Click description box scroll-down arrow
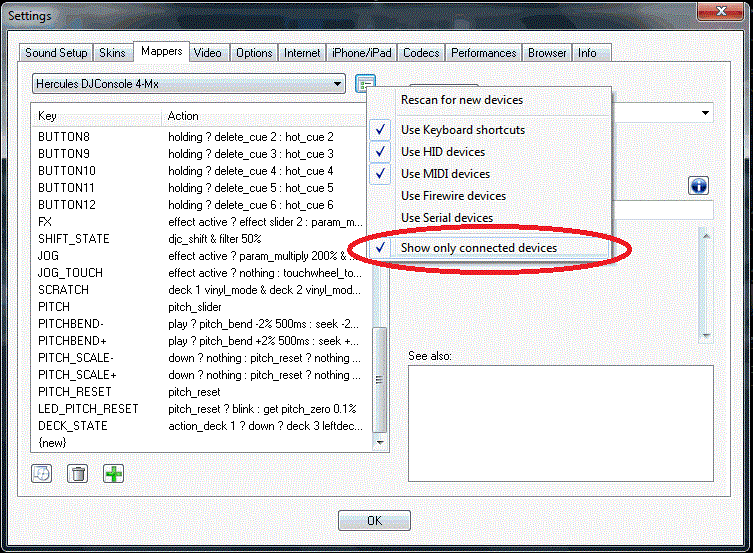The height and width of the screenshot is (553, 753). coord(705,335)
